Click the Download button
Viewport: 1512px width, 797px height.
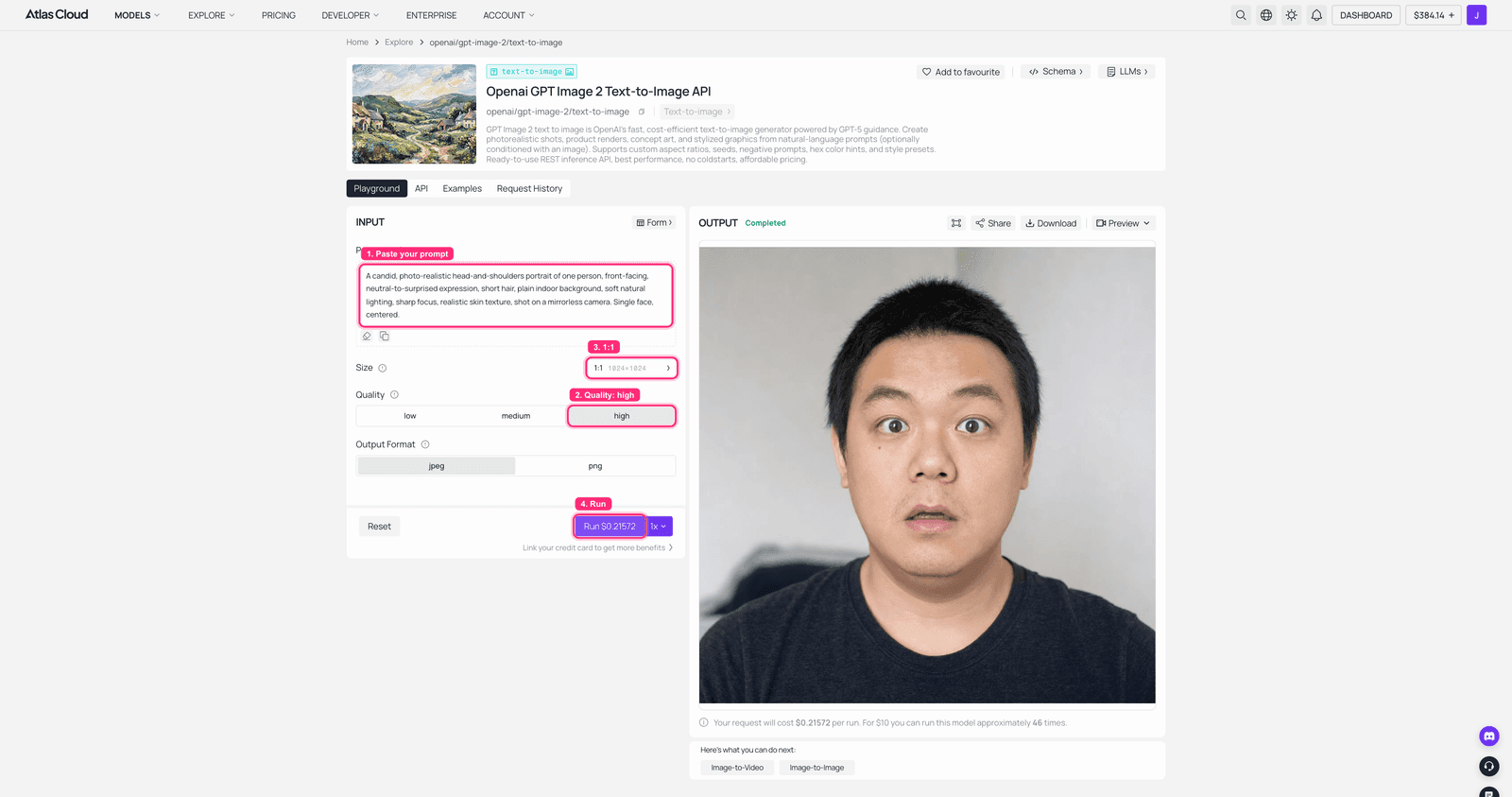pyautogui.click(x=1051, y=223)
